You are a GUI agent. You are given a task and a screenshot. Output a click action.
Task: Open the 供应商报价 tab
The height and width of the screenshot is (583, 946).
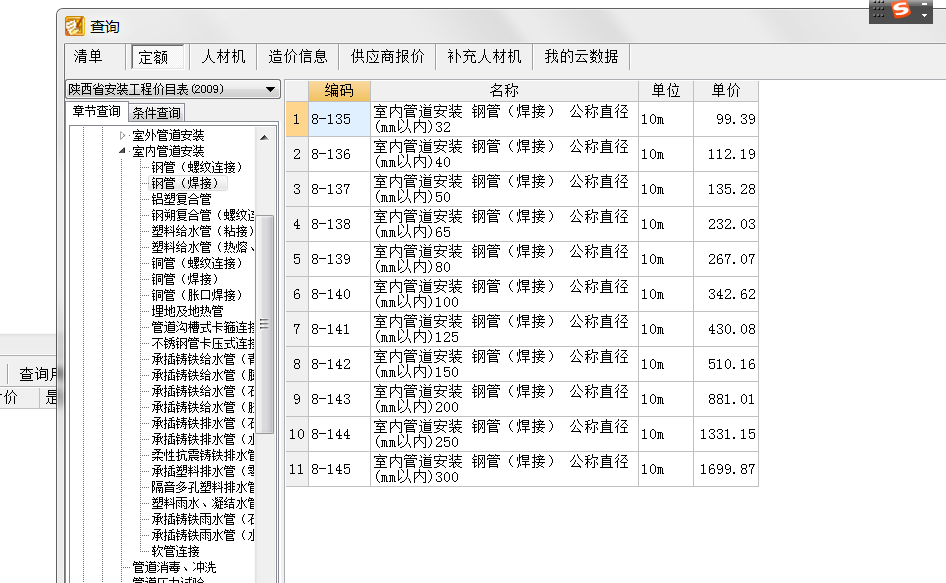pos(387,57)
